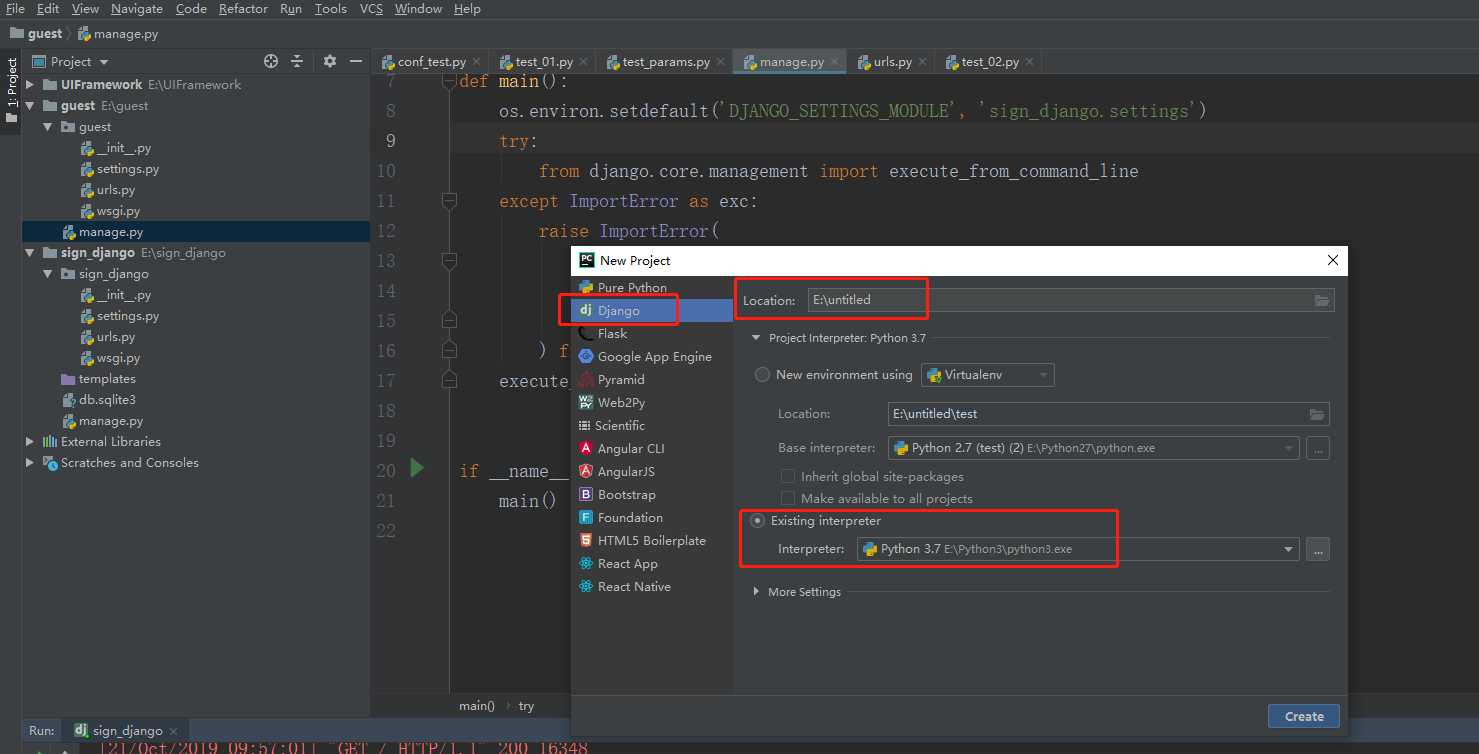
Task: Select Google App Engine project type
Action: 654,357
